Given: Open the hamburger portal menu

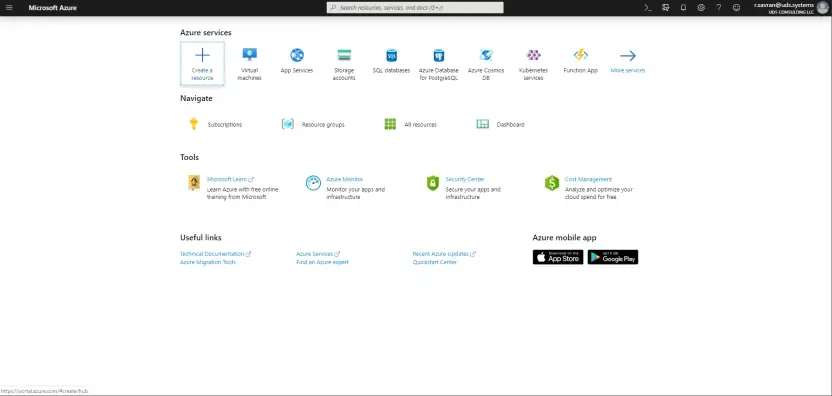Looking at the screenshot, I should [x=9, y=8].
